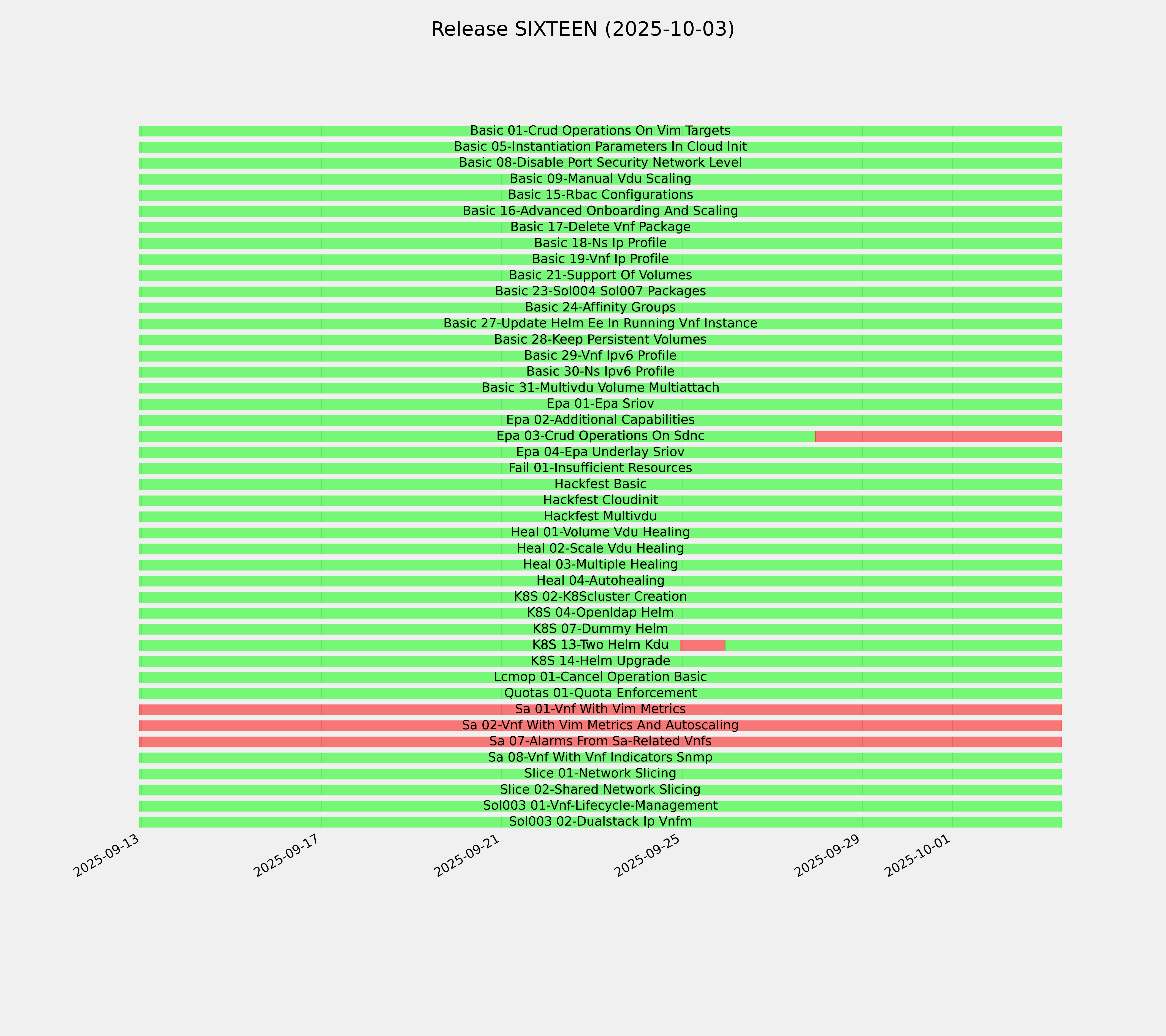This screenshot has height=1036, width=1166.
Task: Select the Hackfest Cloudinit bar label
Action: coord(600,500)
